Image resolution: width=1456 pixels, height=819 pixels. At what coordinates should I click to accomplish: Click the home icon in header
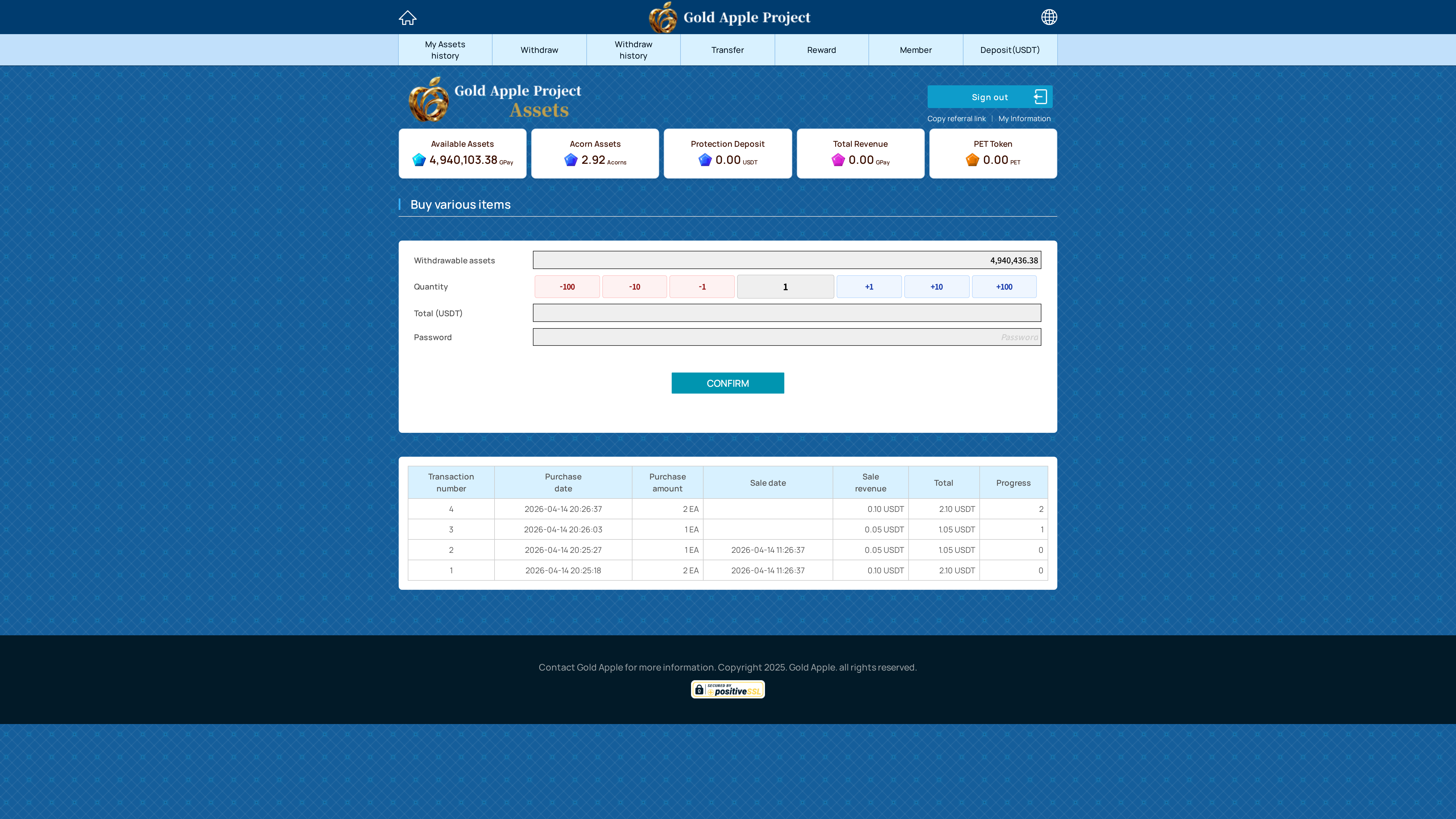407,18
